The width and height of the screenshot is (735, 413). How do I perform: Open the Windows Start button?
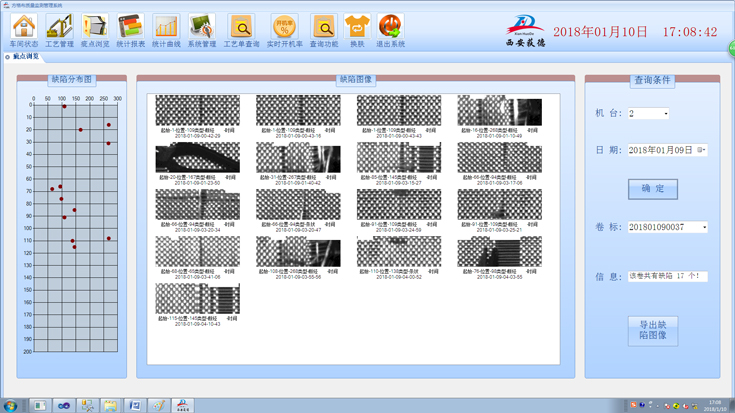11,405
